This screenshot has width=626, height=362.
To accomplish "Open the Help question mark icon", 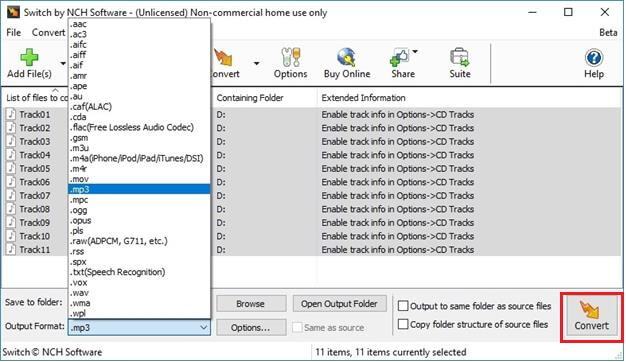I will (x=594, y=58).
